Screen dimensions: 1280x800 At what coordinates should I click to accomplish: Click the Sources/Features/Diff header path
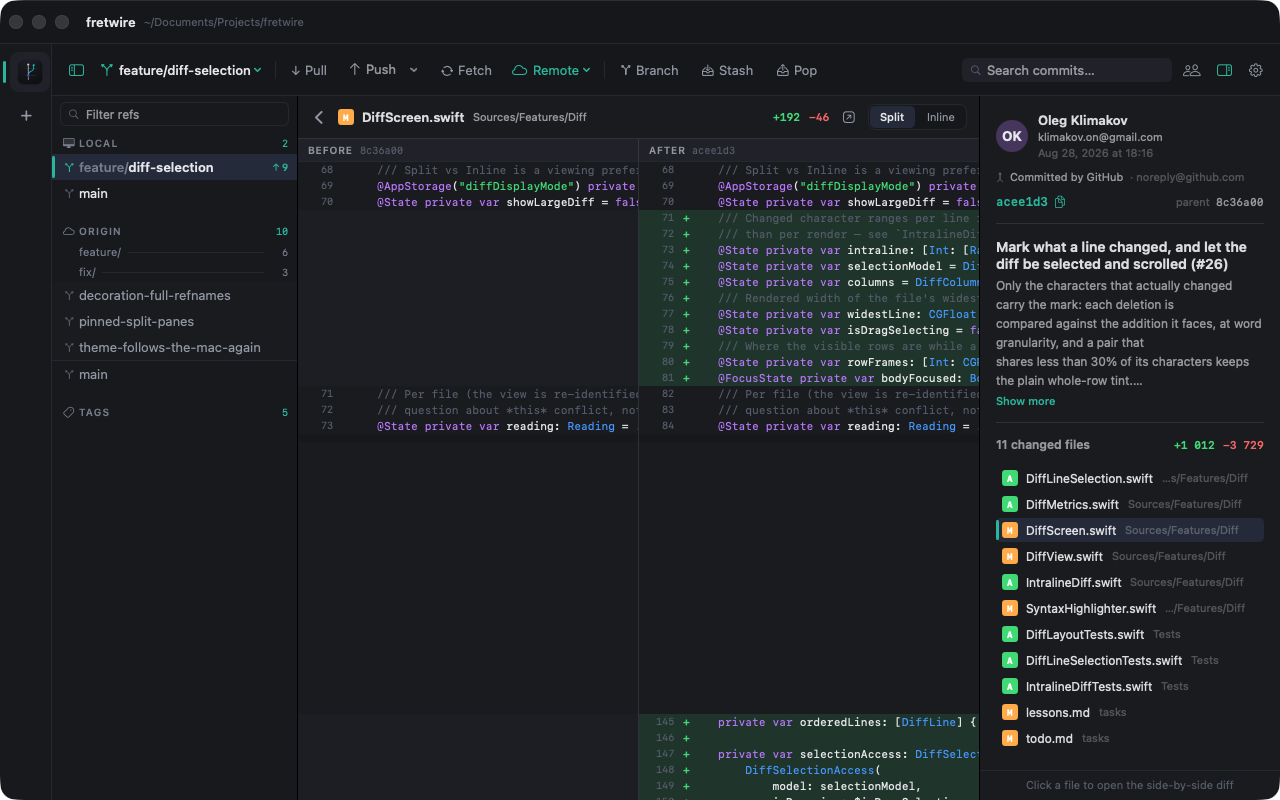[530, 117]
